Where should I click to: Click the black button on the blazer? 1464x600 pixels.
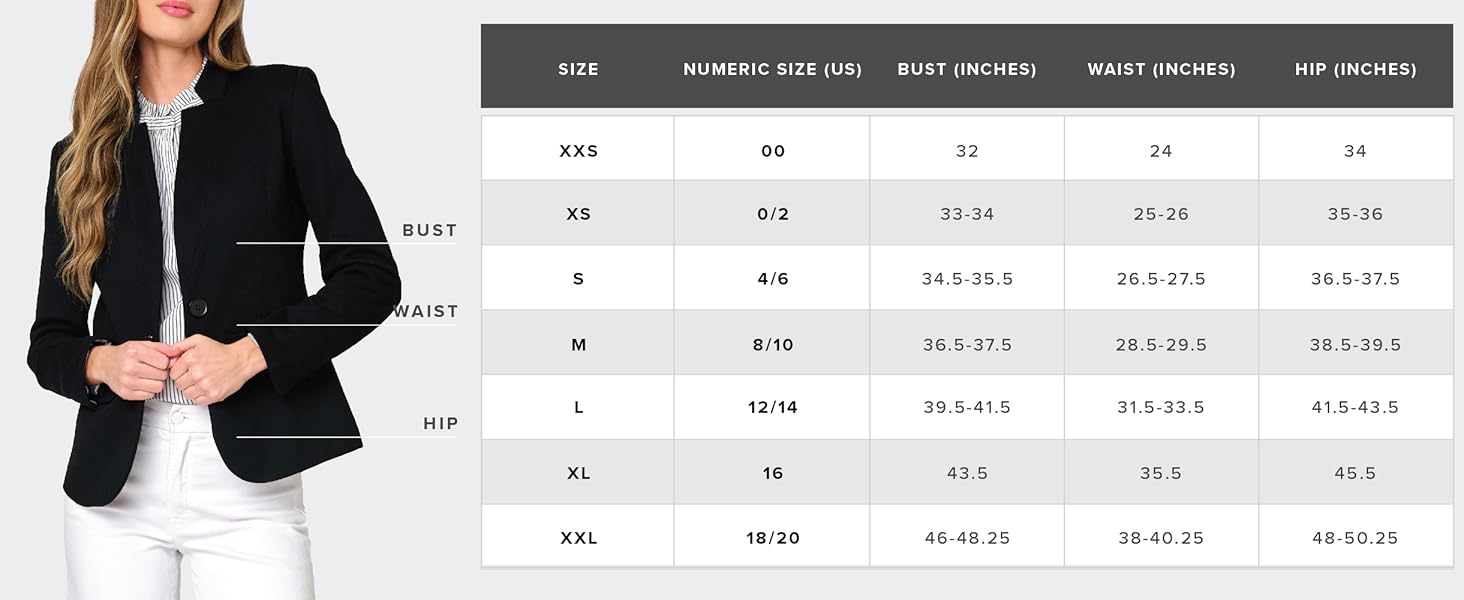point(198,307)
